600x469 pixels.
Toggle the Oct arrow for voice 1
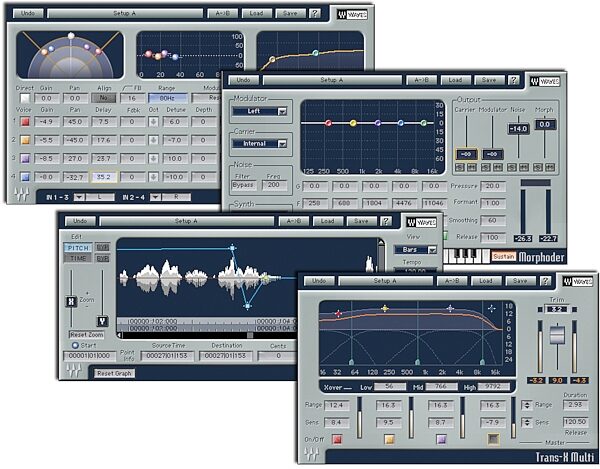(153, 122)
